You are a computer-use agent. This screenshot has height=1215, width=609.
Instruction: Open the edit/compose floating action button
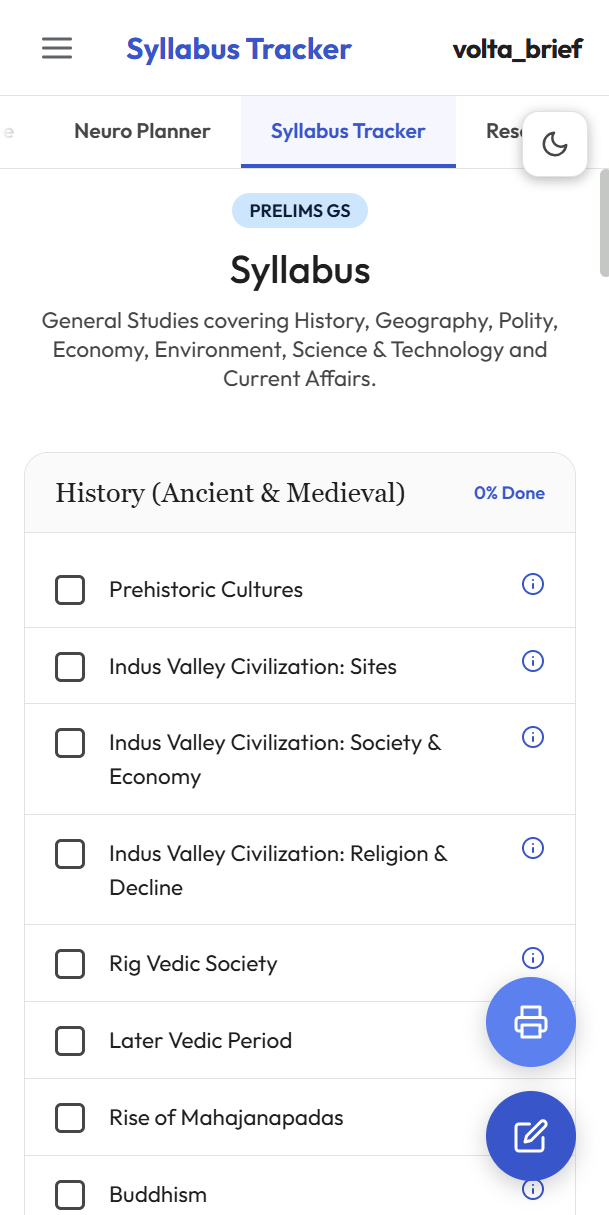click(x=530, y=1136)
